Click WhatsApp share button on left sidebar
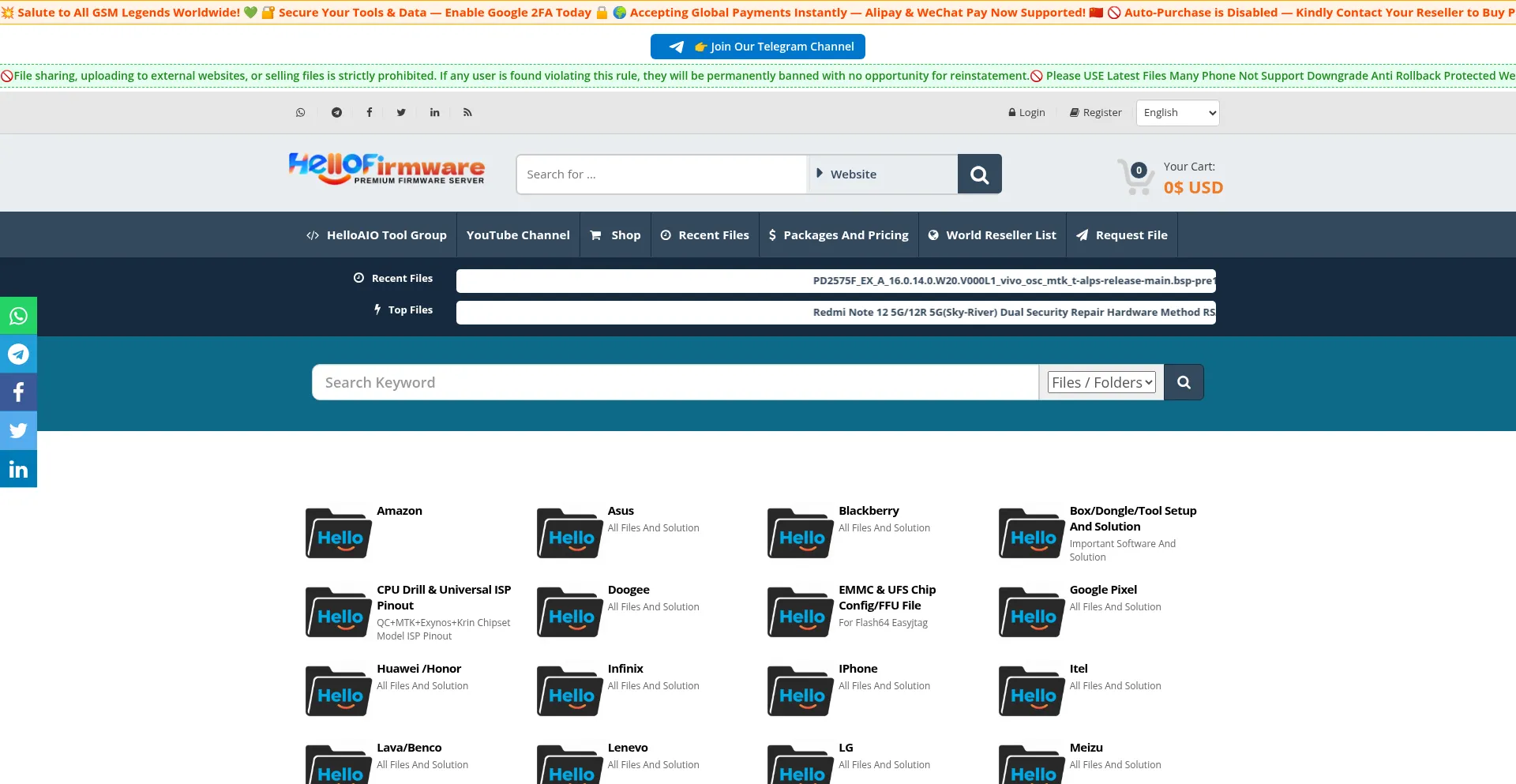The height and width of the screenshot is (784, 1516). pos(18,316)
